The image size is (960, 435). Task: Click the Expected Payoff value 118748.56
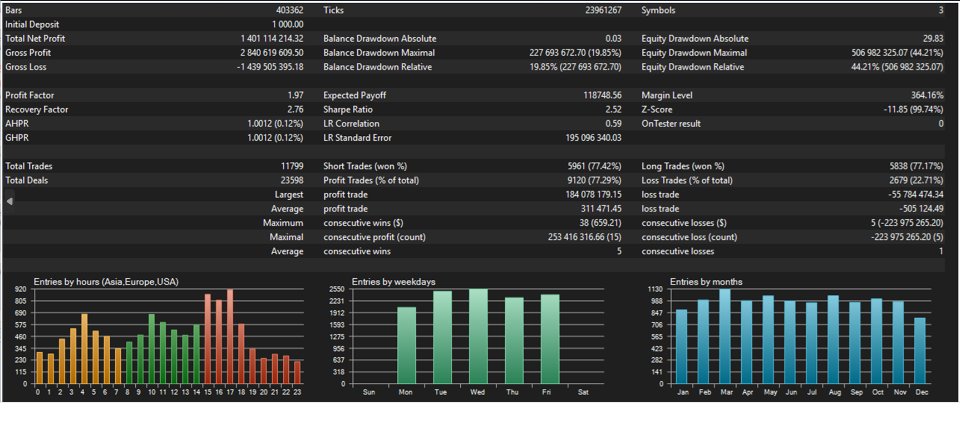602,96
